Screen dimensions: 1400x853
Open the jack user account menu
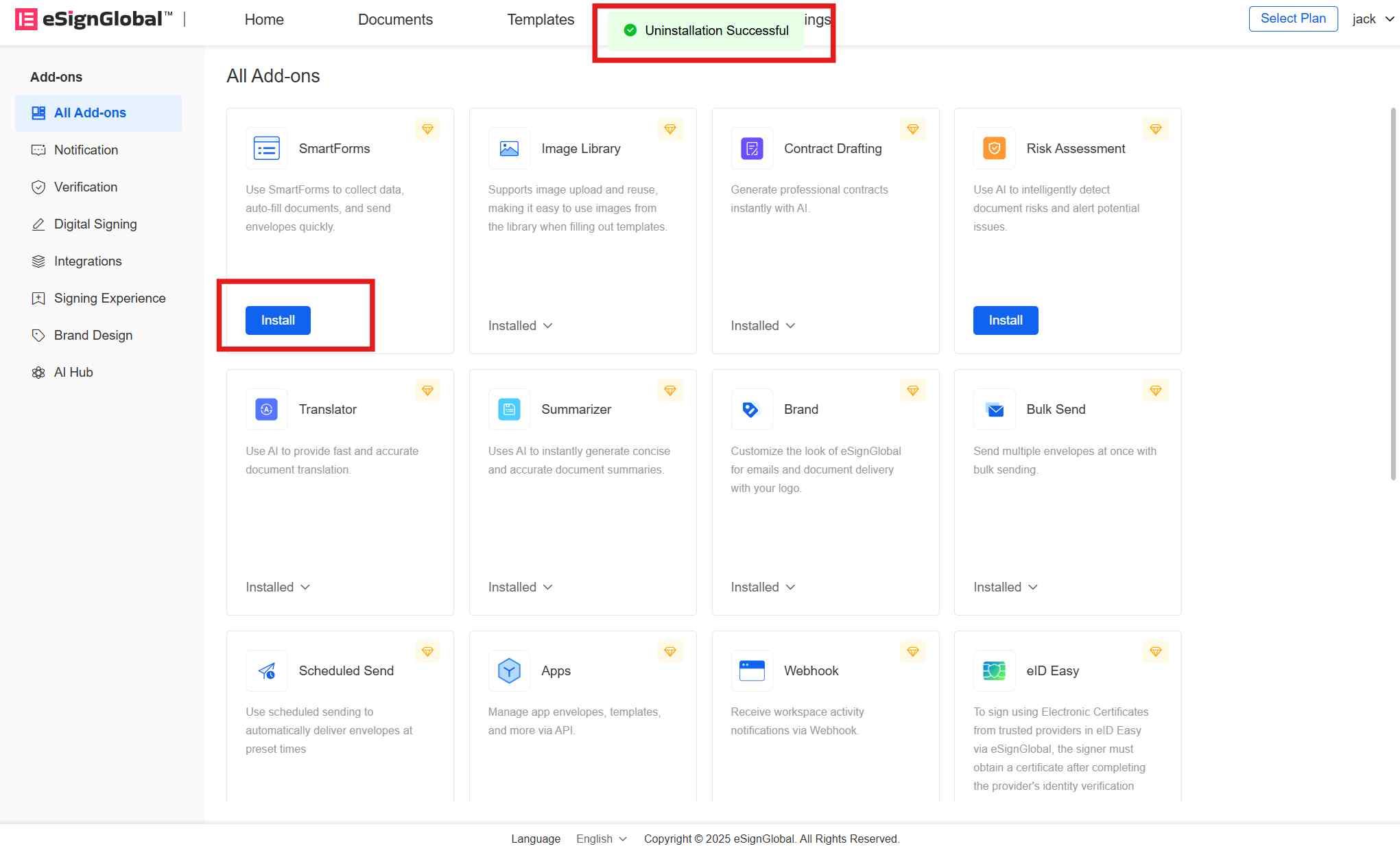pyautogui.click(x=1373, y=19)
